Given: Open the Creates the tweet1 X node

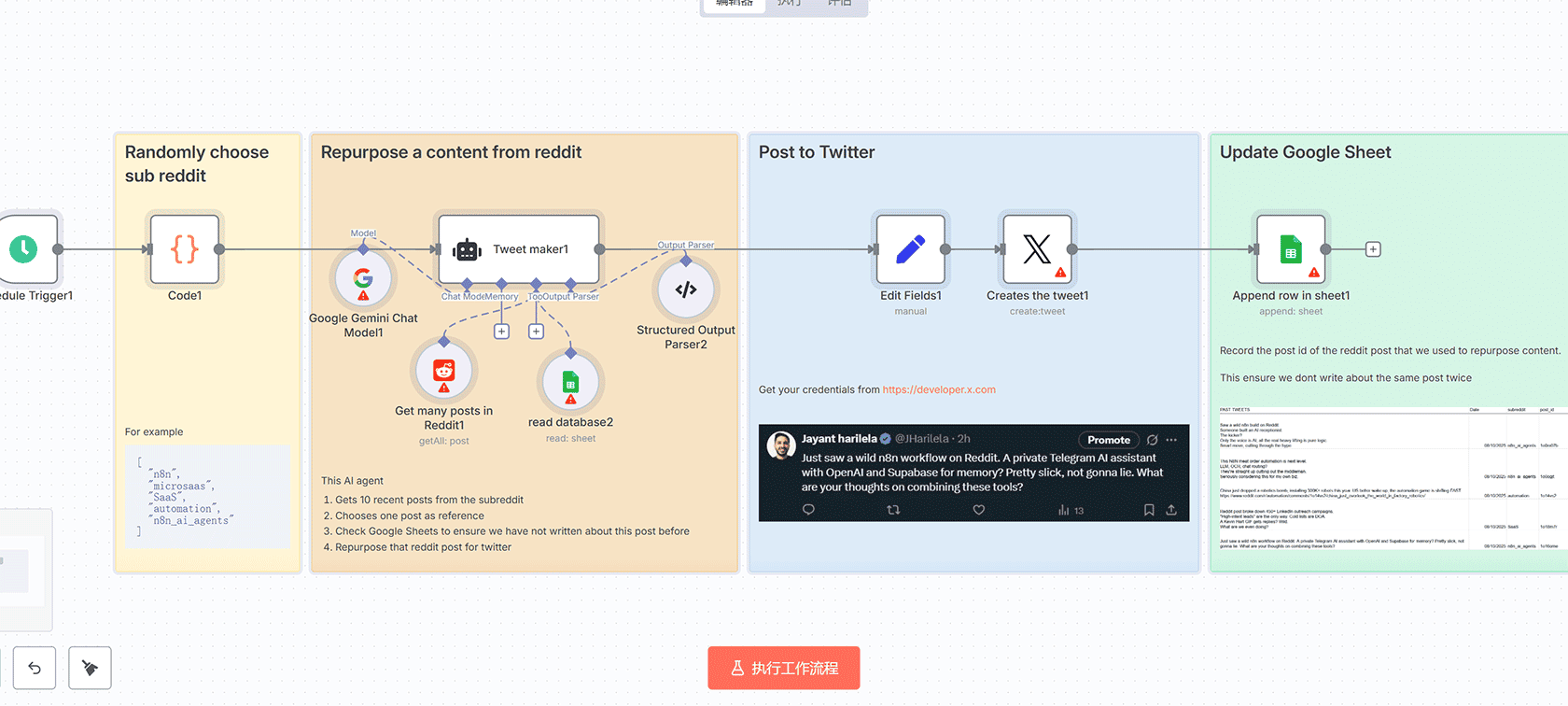Looking at the screenshot, I should tap(1037, 249).
